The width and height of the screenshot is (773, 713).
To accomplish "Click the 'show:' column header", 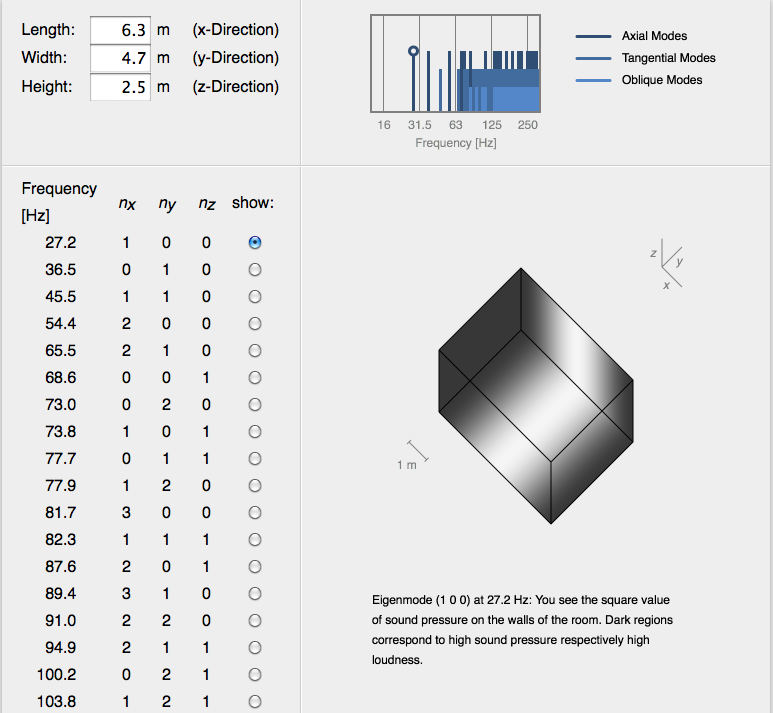I will pos(253,203).
